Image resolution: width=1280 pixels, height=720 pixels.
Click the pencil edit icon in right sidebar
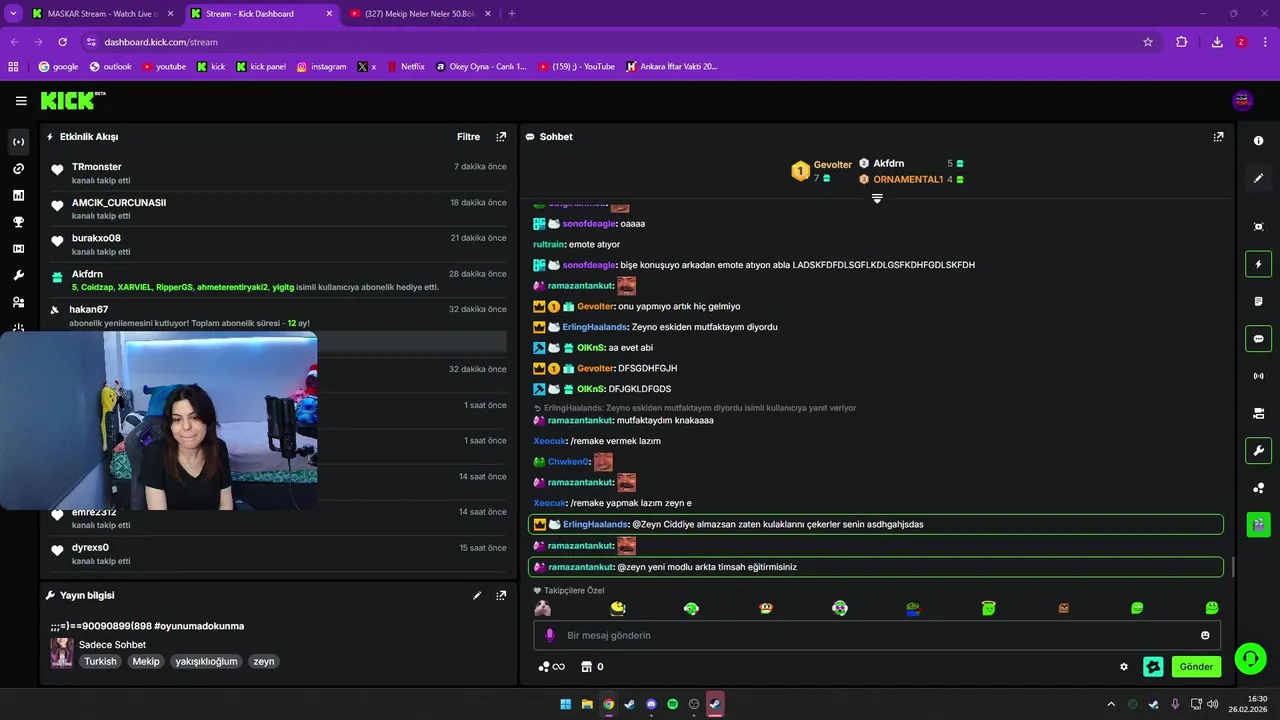1258,178
